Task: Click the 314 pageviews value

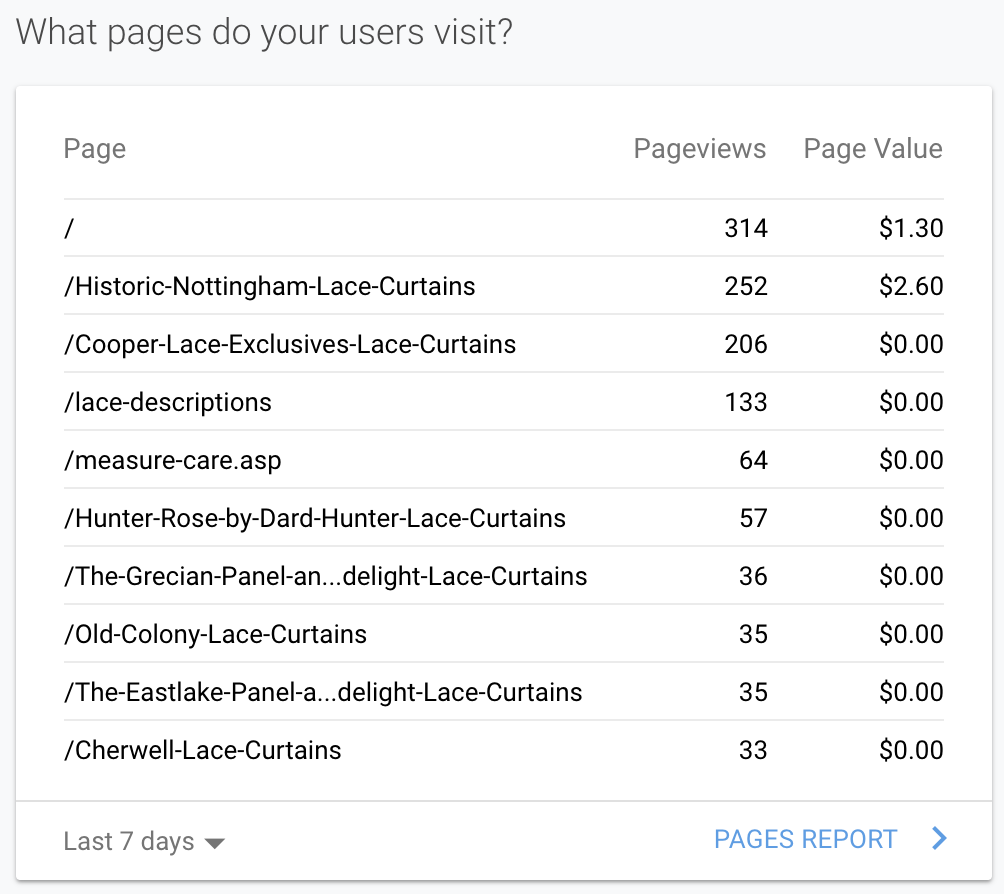Action: (746, 228)
